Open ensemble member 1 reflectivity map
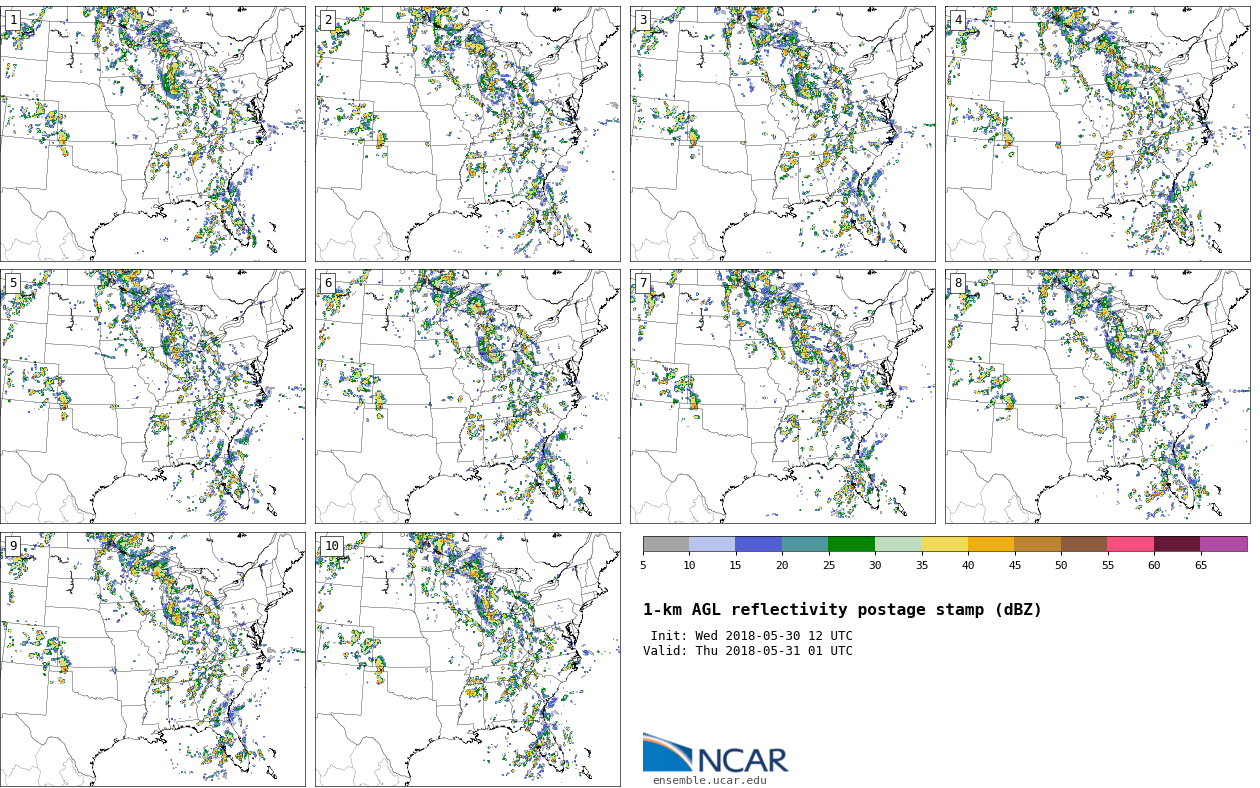 pyautogui.click(x=152, y=134)
